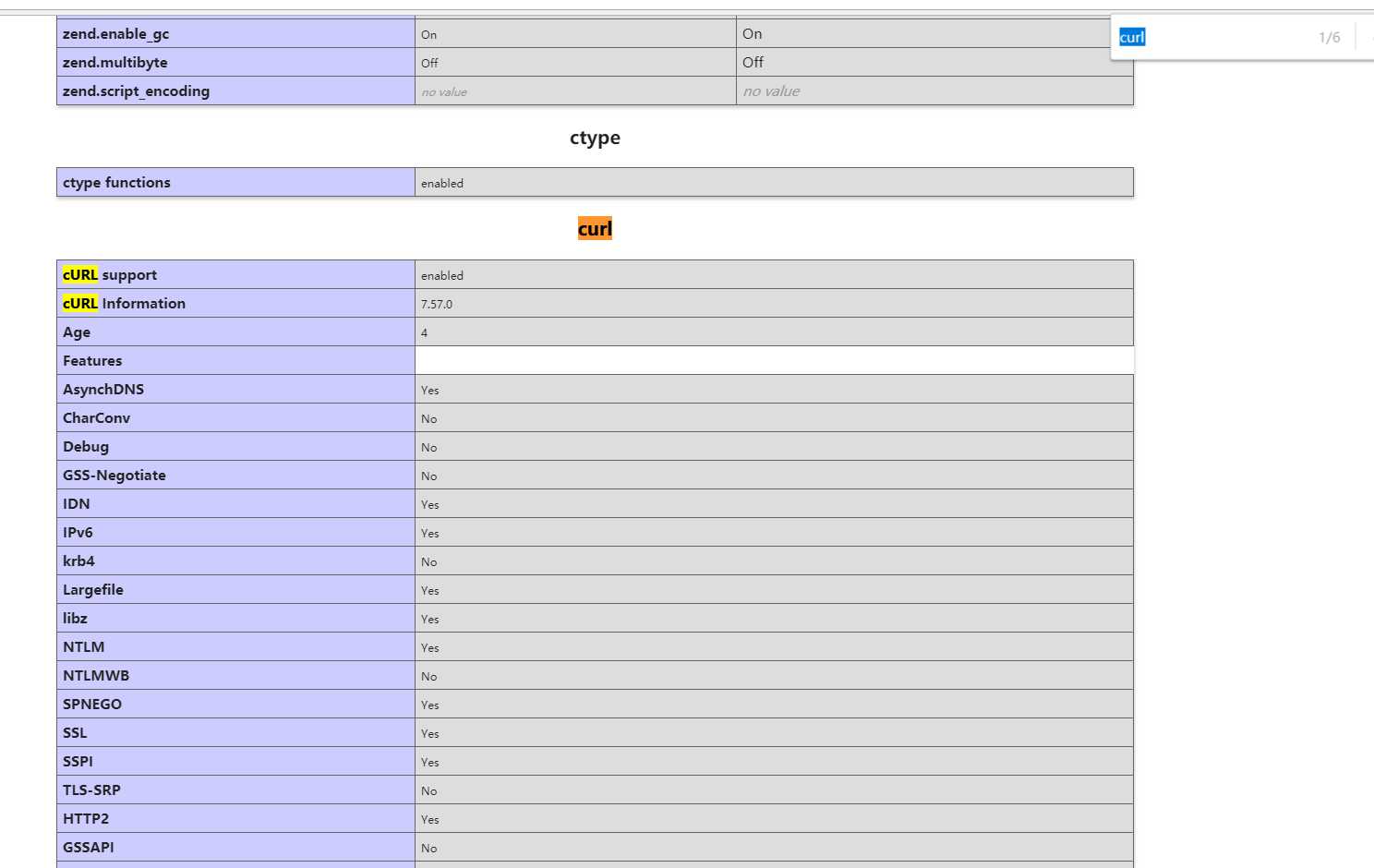Click the Yes value for SSPI
This screenshot has height=868, width=1374.
[430, 763]
